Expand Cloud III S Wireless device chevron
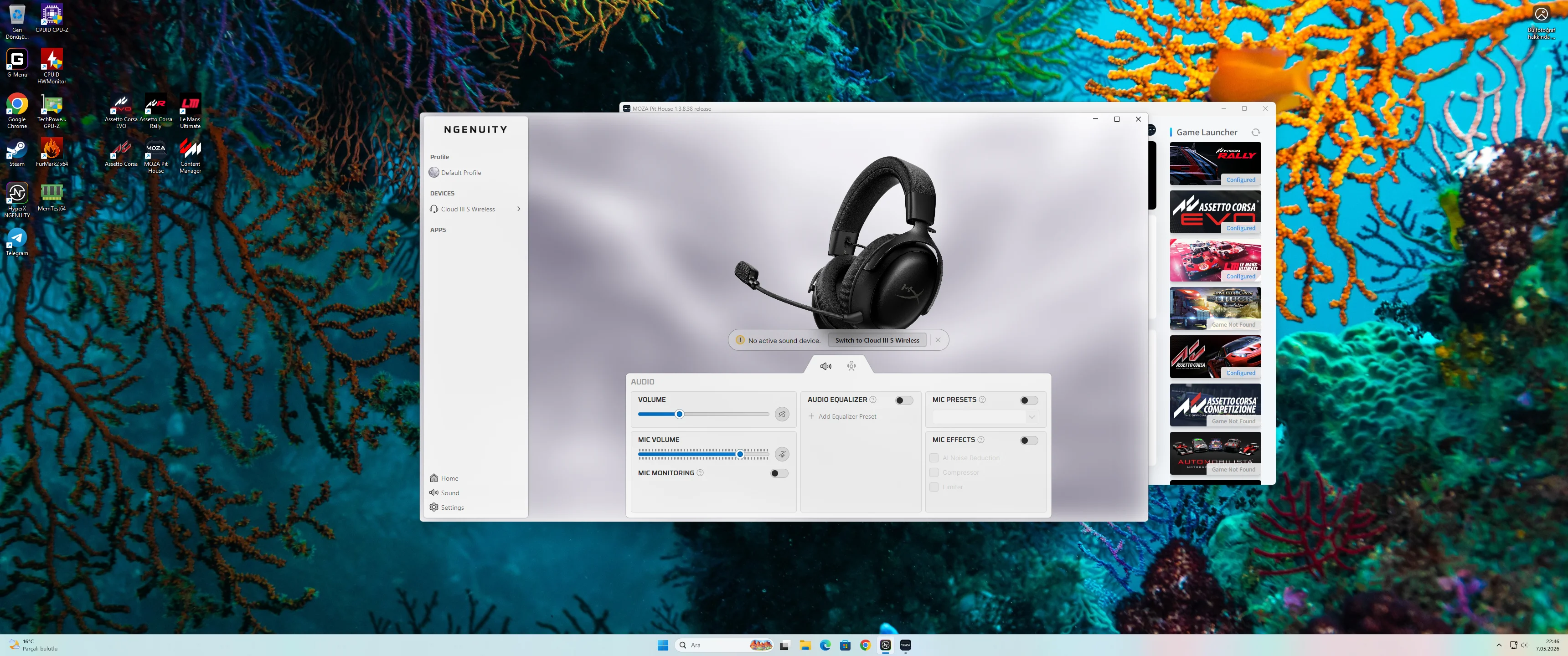Viewport: 1568px width, 656px height. (x=519, y=209)
